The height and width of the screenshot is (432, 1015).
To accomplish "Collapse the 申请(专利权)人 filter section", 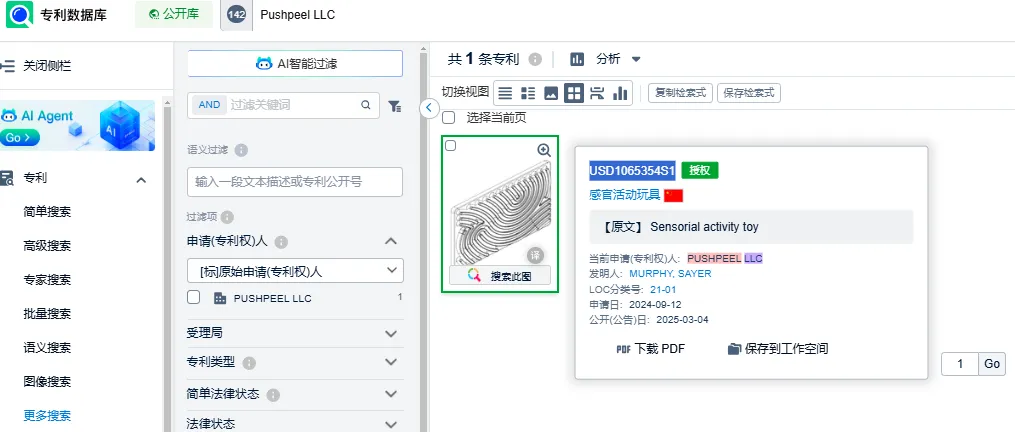I will [x=390, y=242].
